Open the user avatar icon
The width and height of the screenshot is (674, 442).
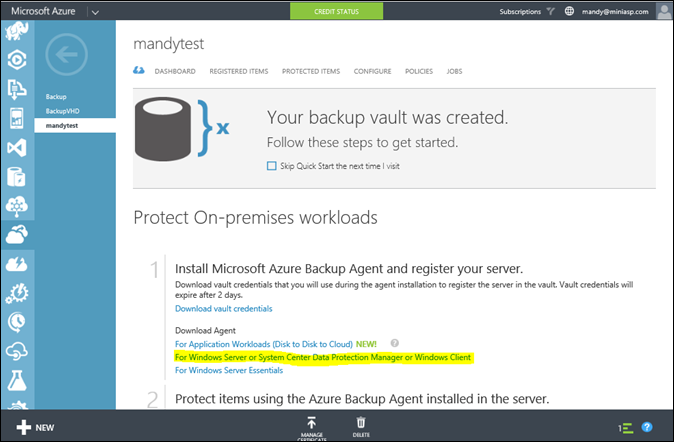(664, 12)
